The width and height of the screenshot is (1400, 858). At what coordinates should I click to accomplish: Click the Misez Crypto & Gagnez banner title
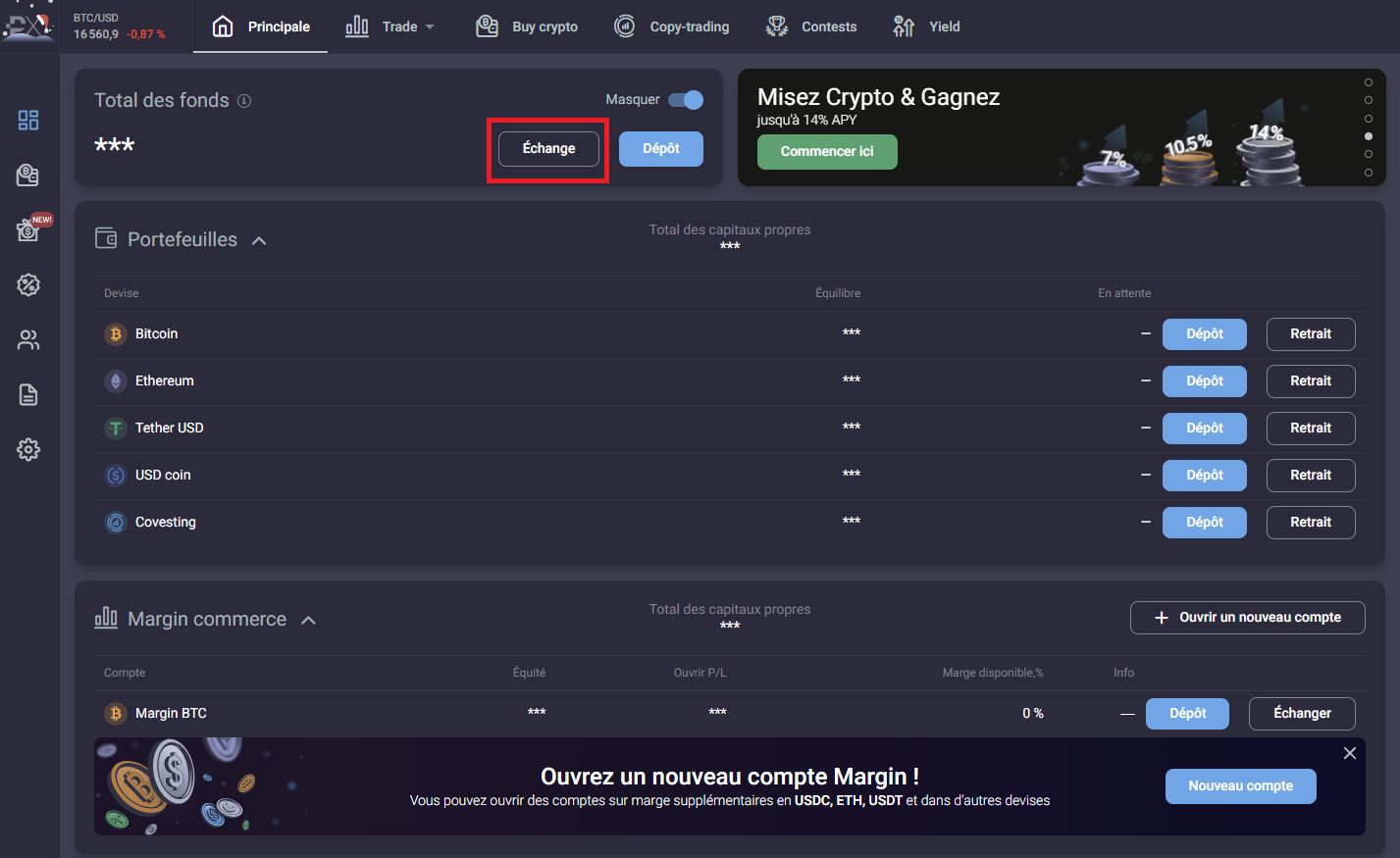pyautogui.click(x=879, y=97)
